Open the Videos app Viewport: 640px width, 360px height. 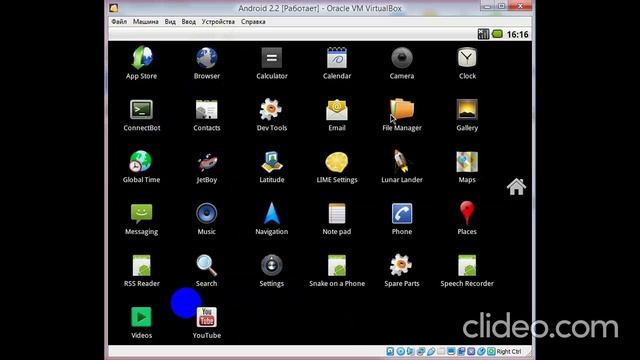[141, 322]
